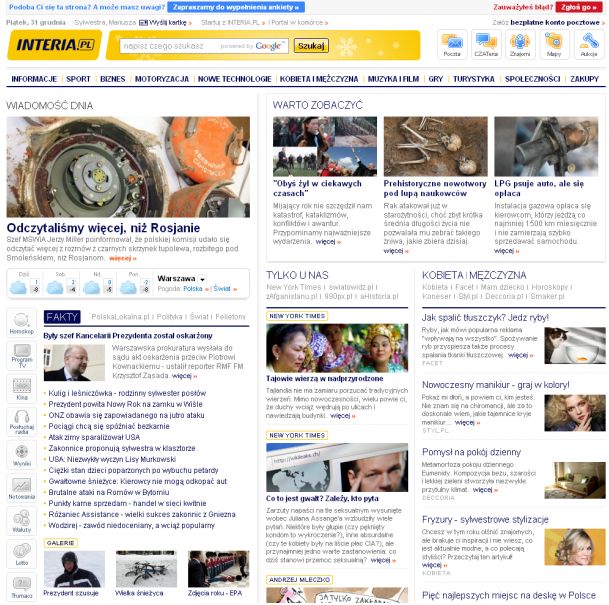
Task: Open the Horoskop sidebar icon
Action: pyautogui.click(x=22, y=322)
